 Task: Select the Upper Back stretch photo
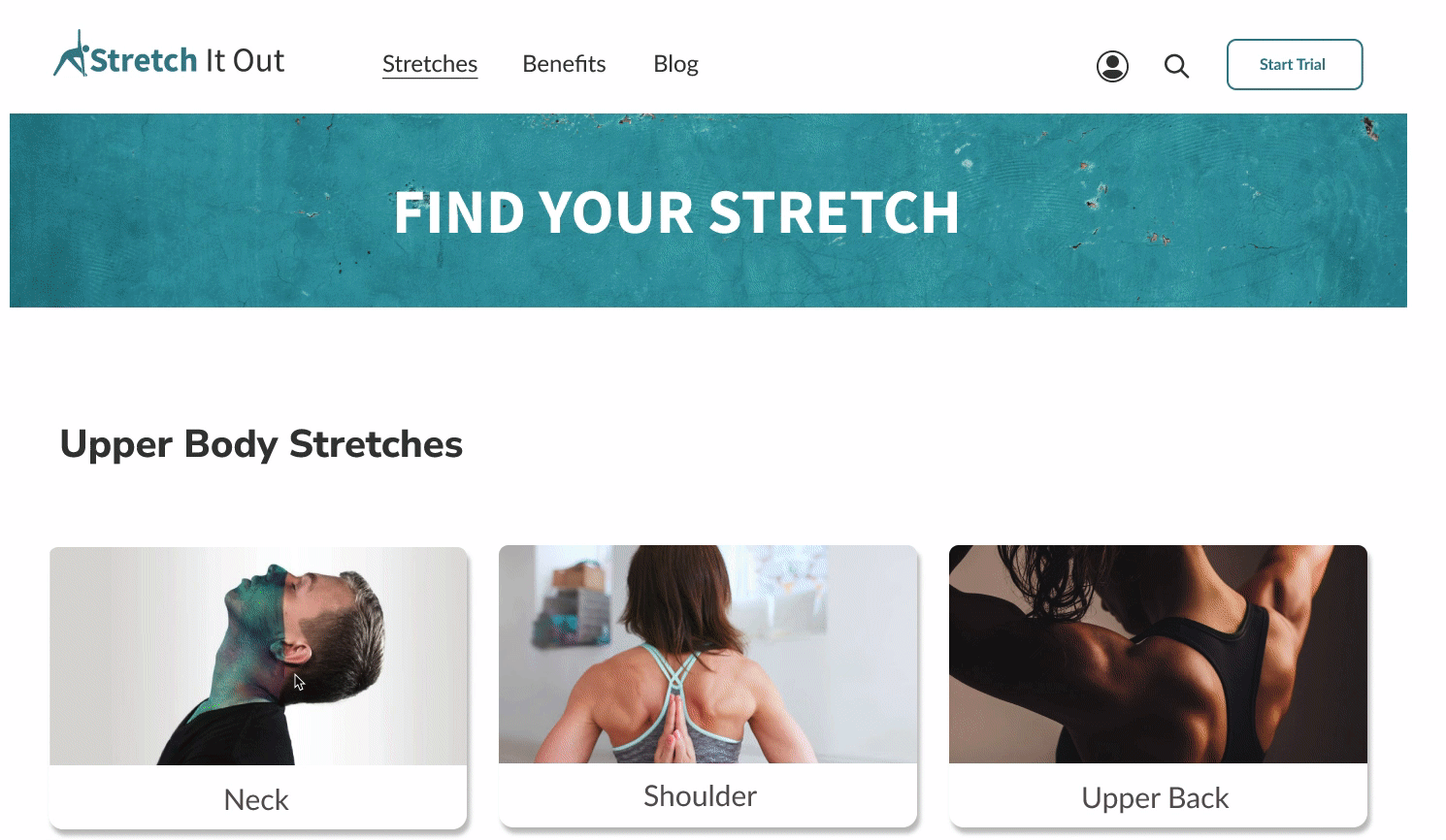pos(1158,654)
